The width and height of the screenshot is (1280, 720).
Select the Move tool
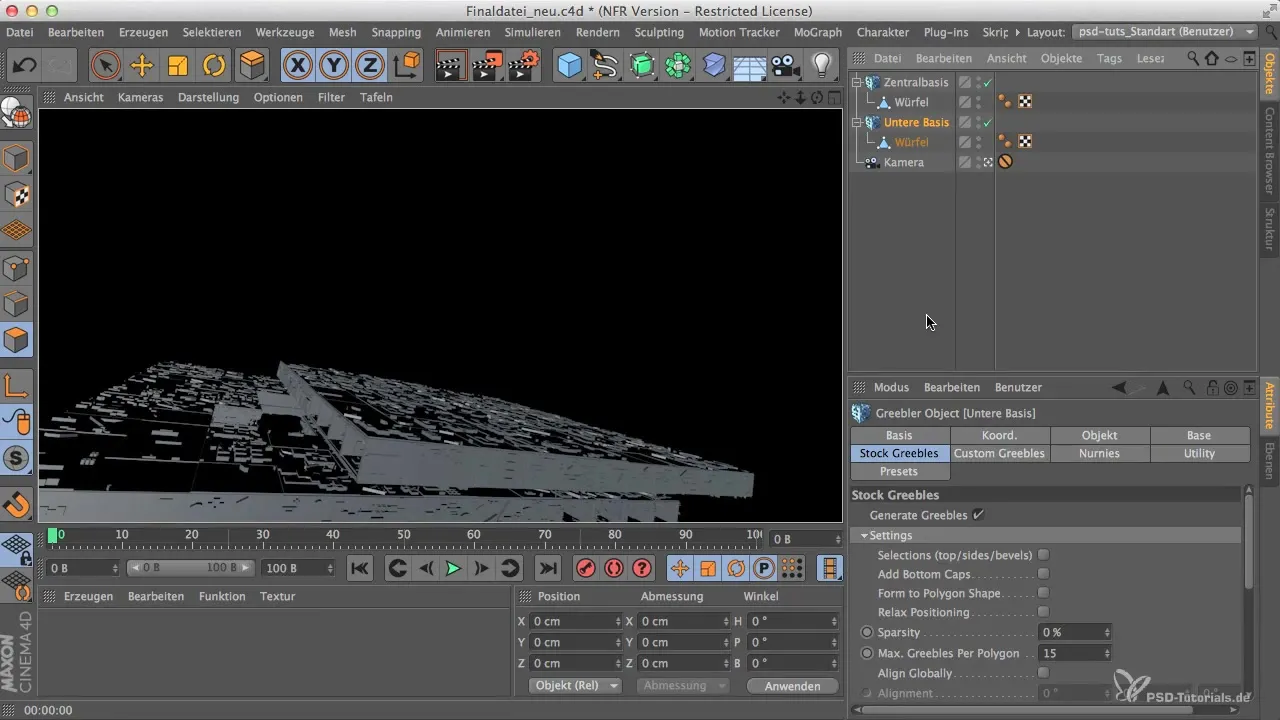pyautogui.click(x=141, y=66)
